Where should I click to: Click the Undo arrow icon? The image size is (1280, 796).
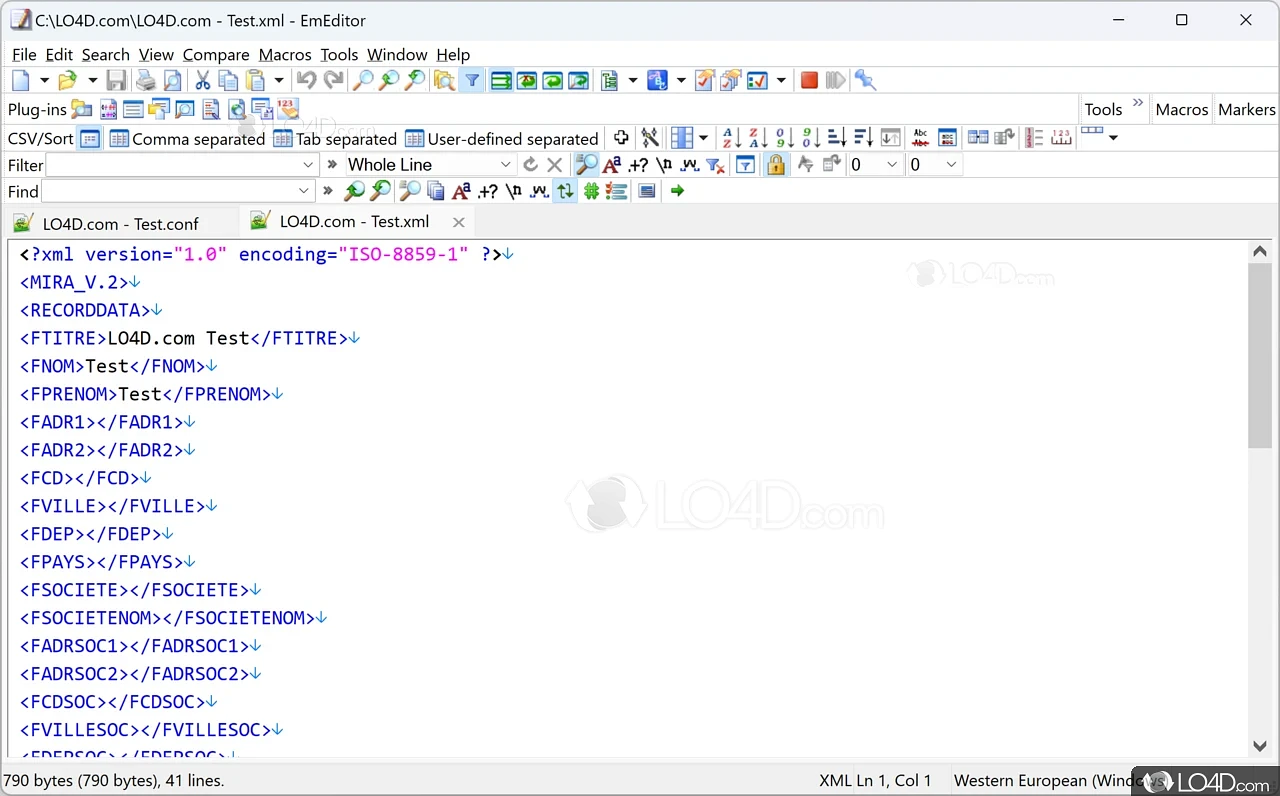click(x=307, y=81)
